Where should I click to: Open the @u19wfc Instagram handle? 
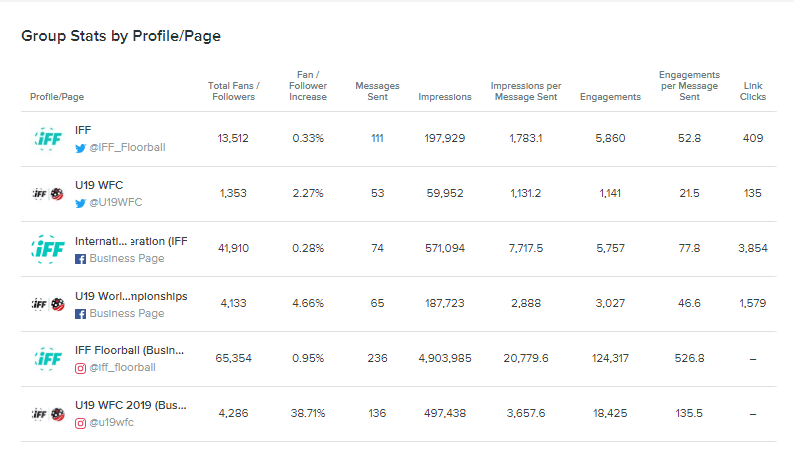[111, 423]
